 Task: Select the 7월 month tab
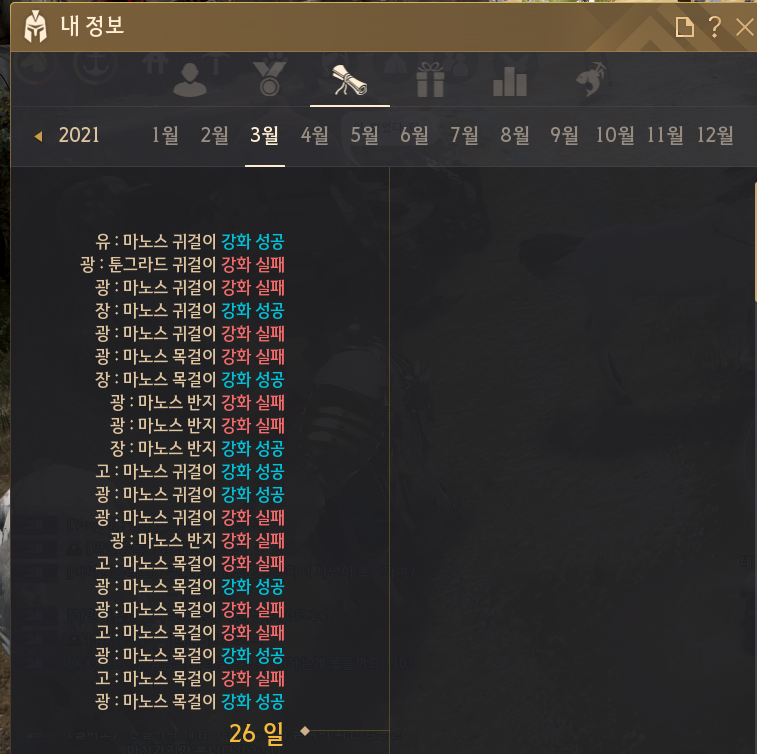coord(464,135)
